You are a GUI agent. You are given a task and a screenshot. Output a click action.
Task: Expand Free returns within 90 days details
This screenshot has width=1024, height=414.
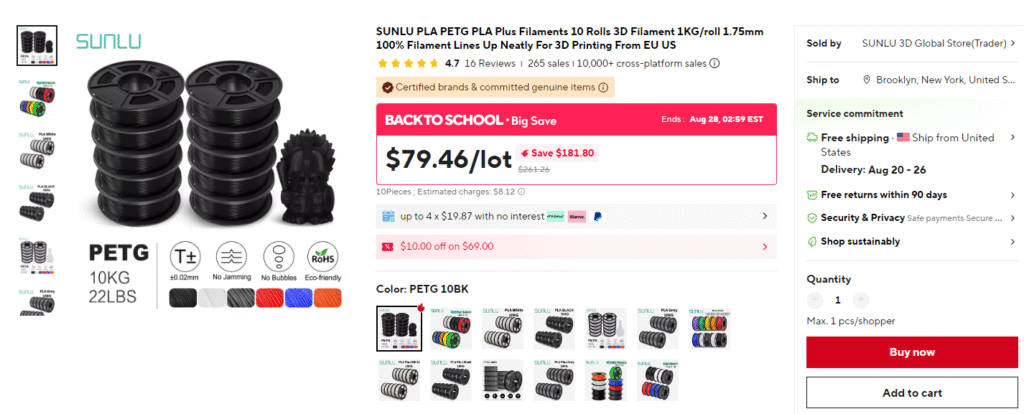pos(1012,195)
